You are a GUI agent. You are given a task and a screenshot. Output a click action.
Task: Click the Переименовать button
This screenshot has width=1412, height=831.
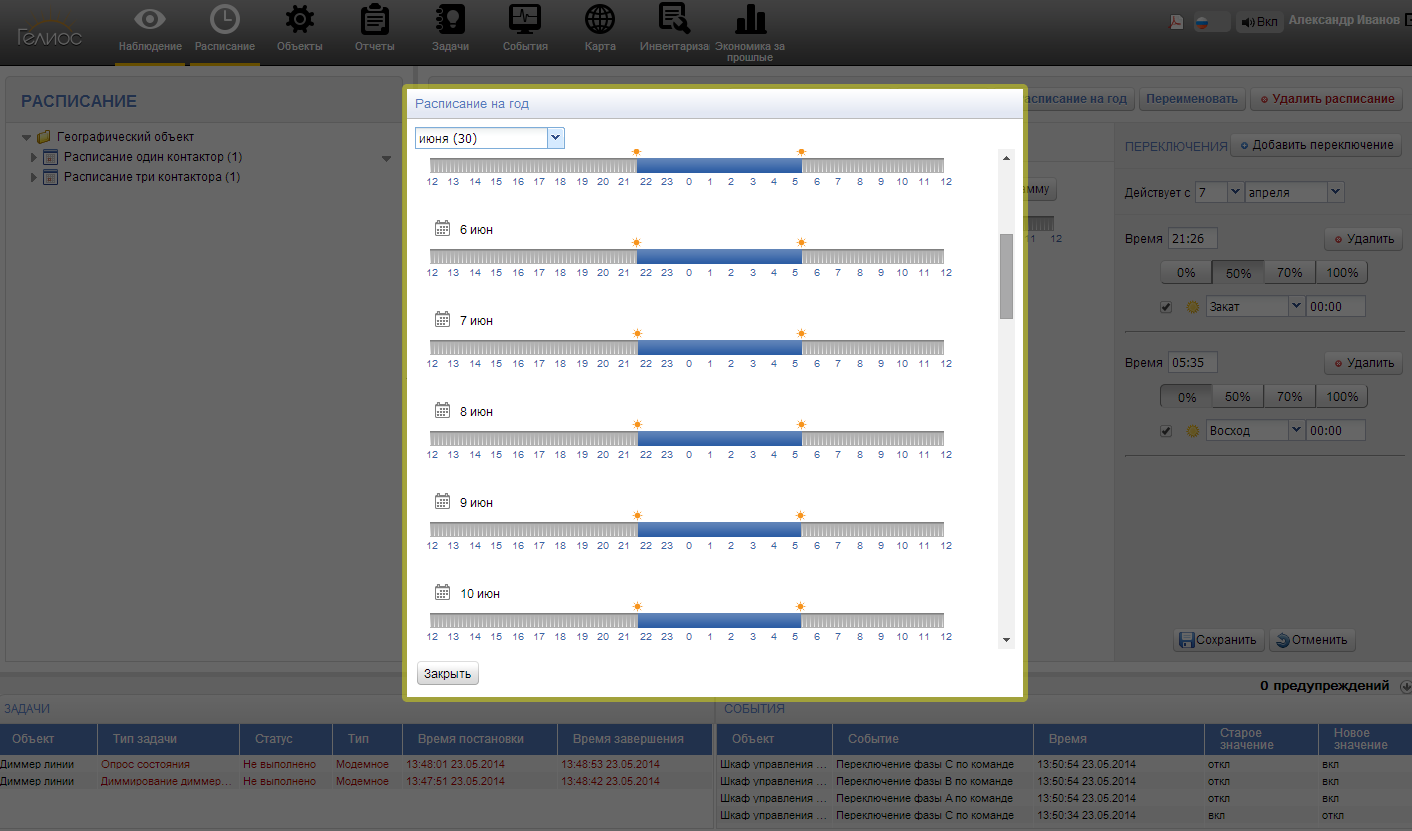coord(1193,99)
